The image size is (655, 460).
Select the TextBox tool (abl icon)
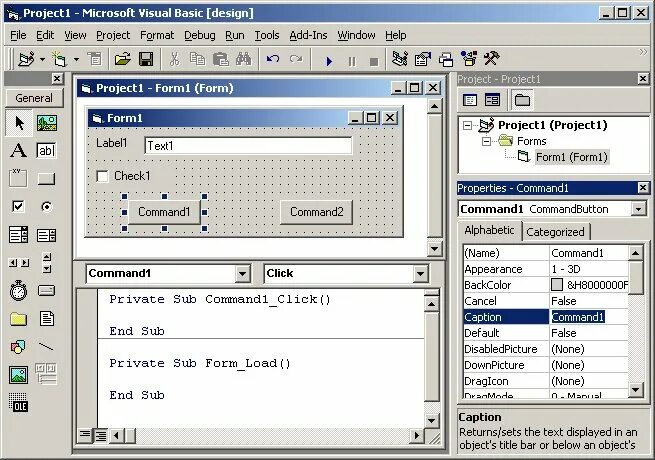point(46,150)
